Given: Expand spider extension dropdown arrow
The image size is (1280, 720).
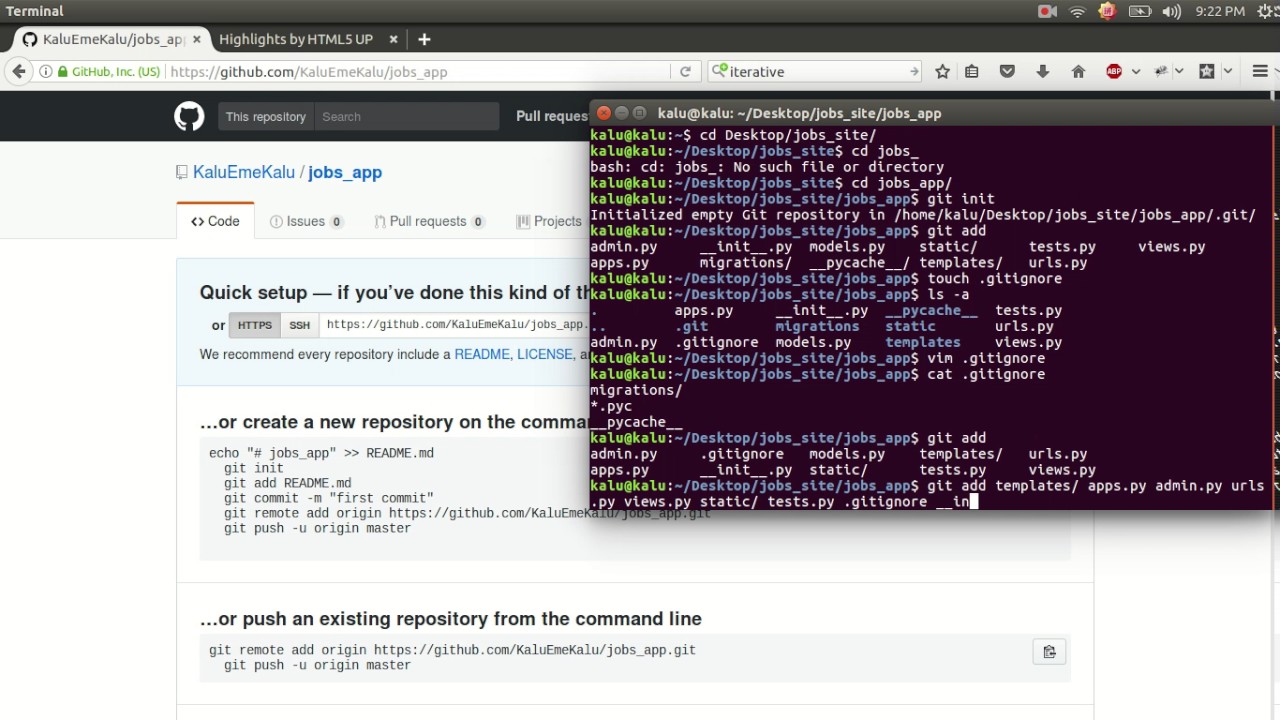Looking at the screenshot, I should pos(1180,71).
